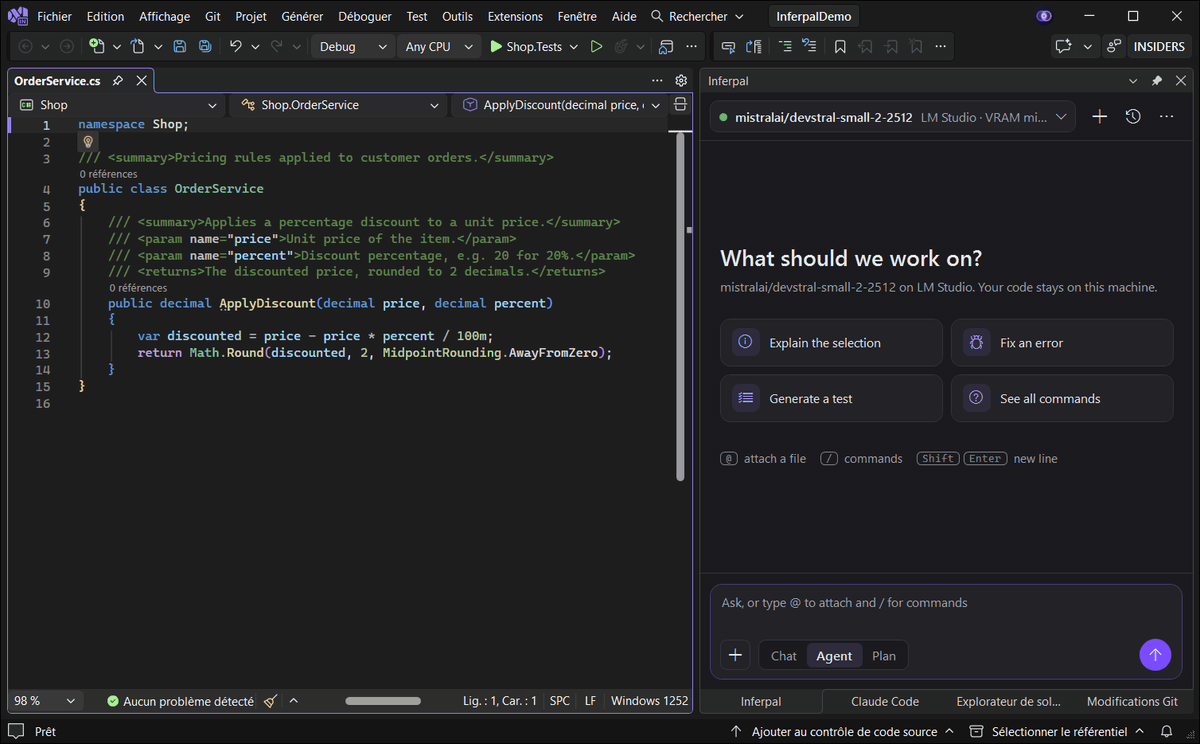Open the Déboguer menu

[x=365, y=16]
